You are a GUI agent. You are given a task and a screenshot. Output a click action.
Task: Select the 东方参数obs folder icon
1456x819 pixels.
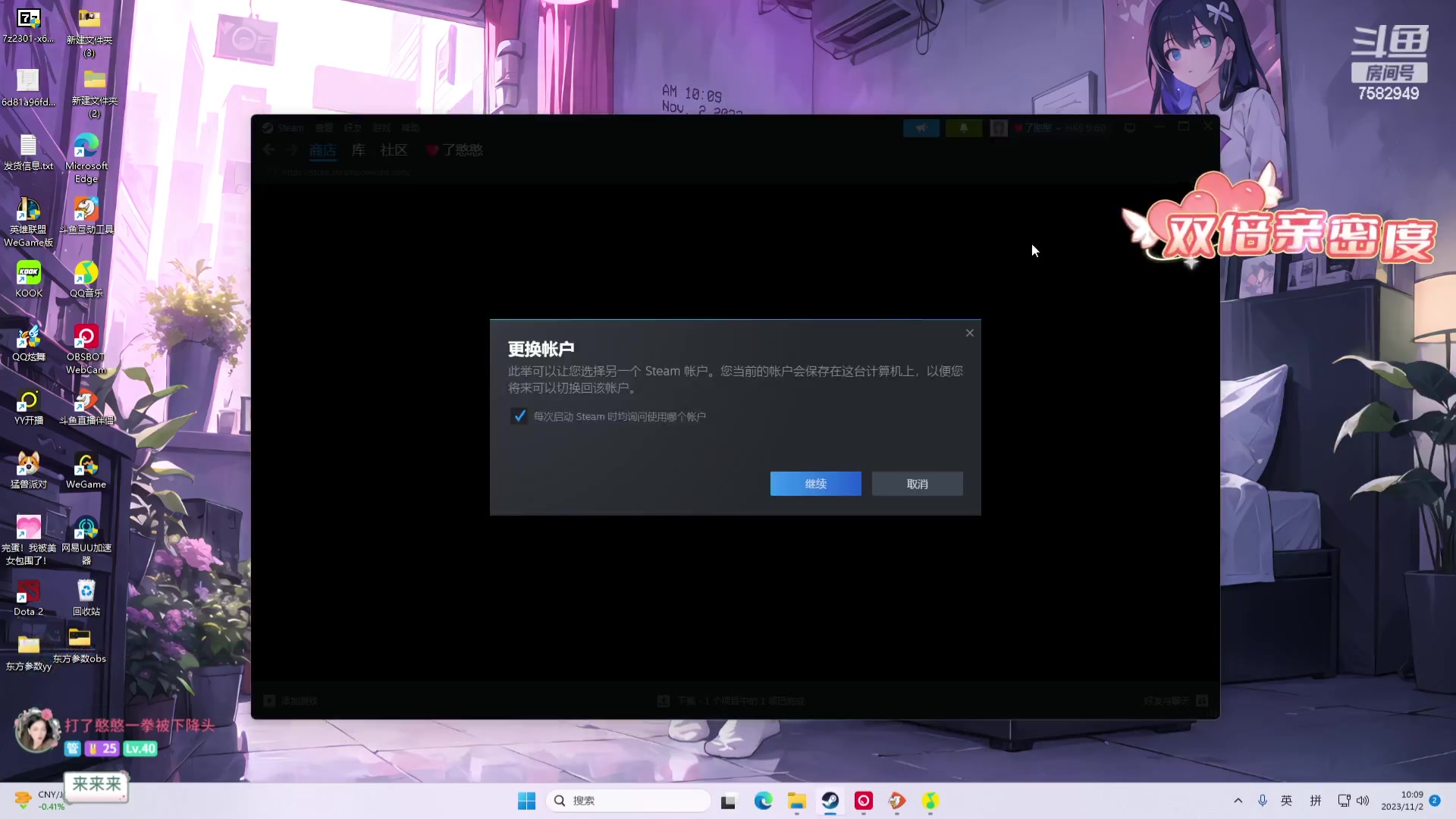click(x=80, y=645)
